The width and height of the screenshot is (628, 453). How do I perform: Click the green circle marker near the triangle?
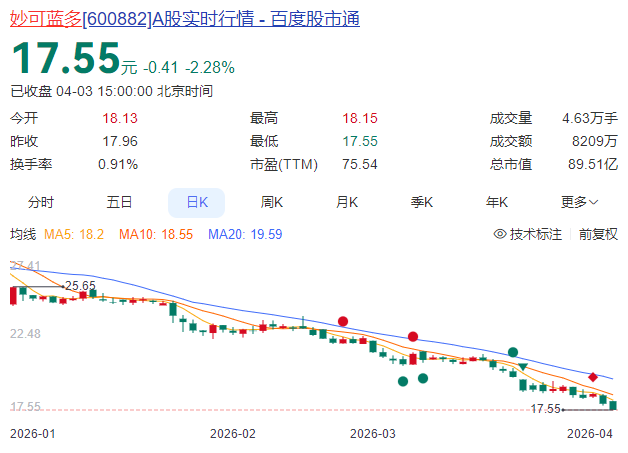(513, 352)
